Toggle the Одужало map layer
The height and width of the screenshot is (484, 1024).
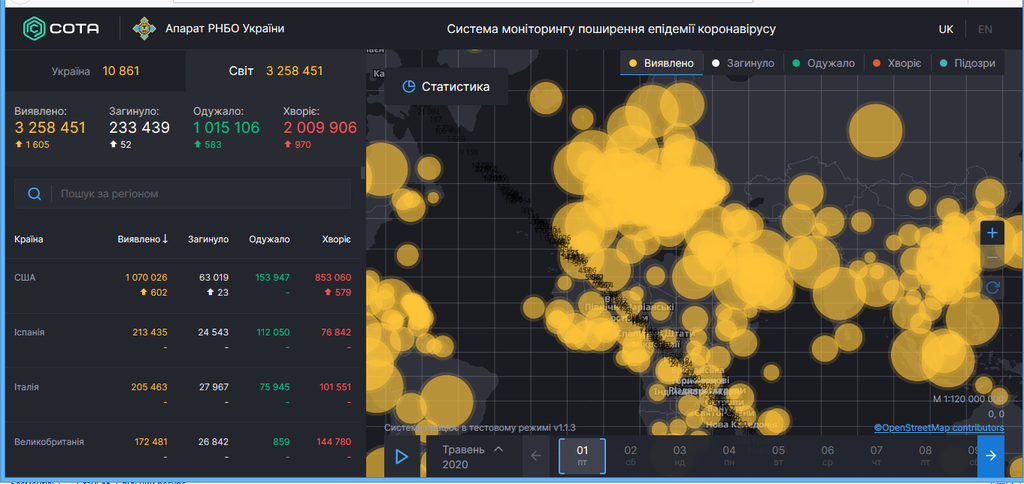point(824,63)
